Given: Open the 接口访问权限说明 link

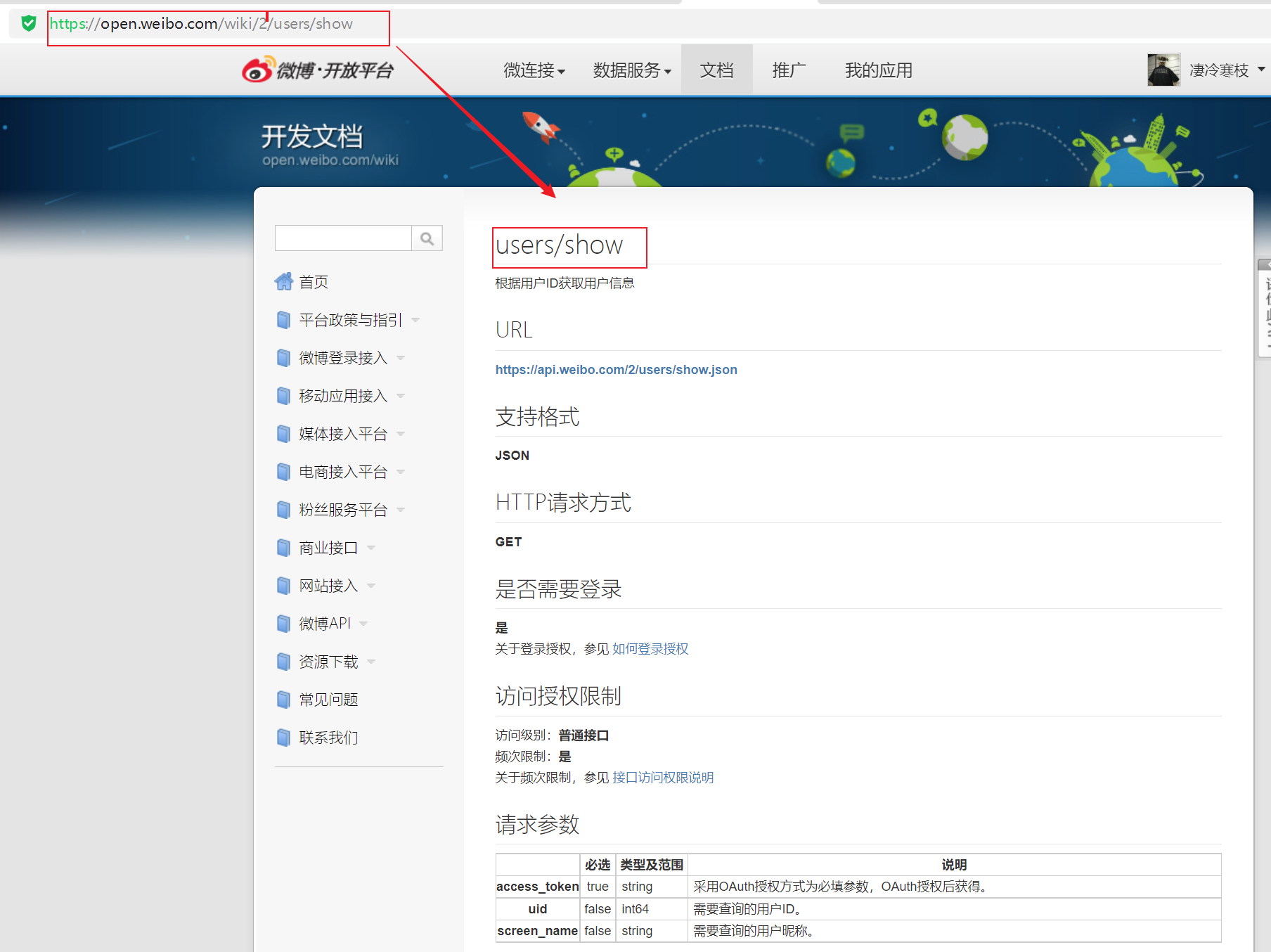Looking at the screenshot, I should coord(663,778).
